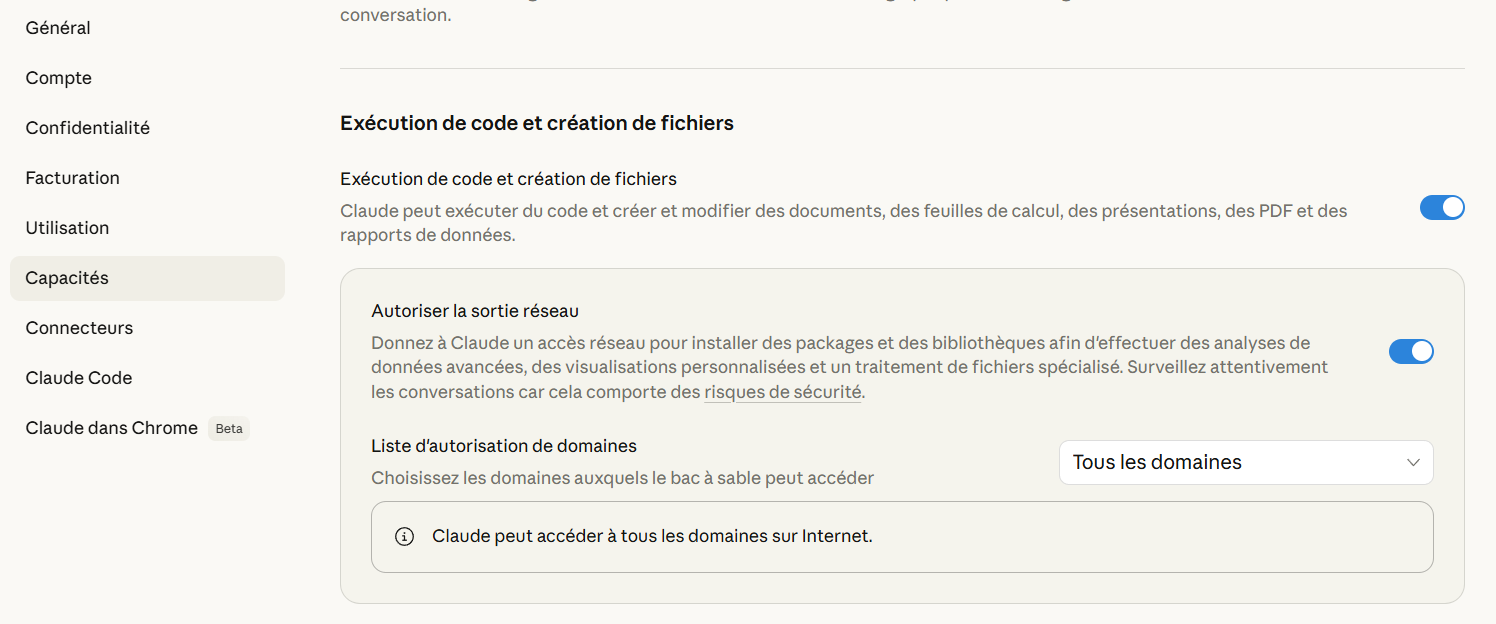Click the 'Claude peut accéder à tous les domaines' notice
Image resolution: width=1496 pixels, height=624 pixels.
coord(652,537)
